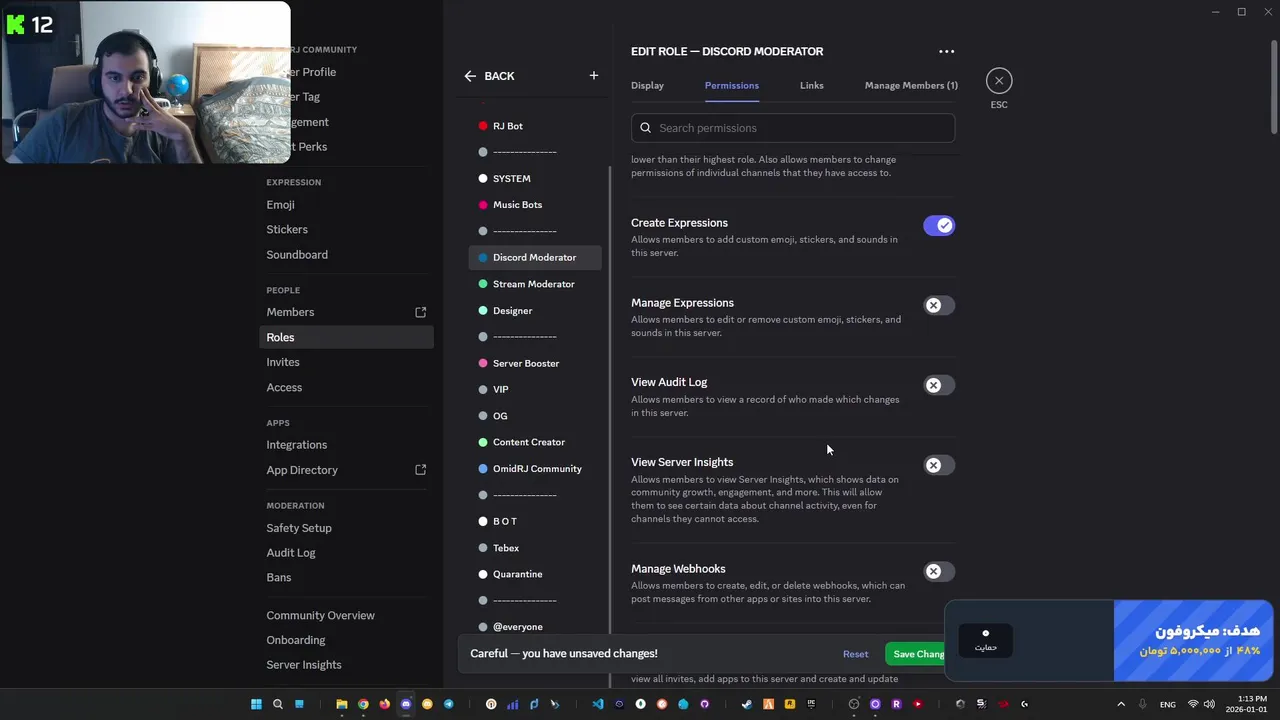
Task: Open the external link icon beside App Directory
Action: pyautogui.click(x=420, y=470)
